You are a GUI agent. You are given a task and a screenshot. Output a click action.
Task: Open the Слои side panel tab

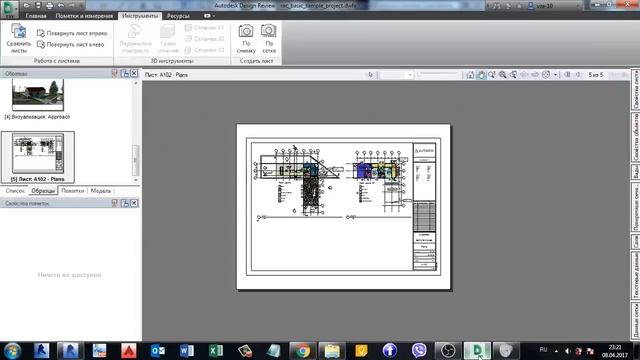(x=636, y=242)
